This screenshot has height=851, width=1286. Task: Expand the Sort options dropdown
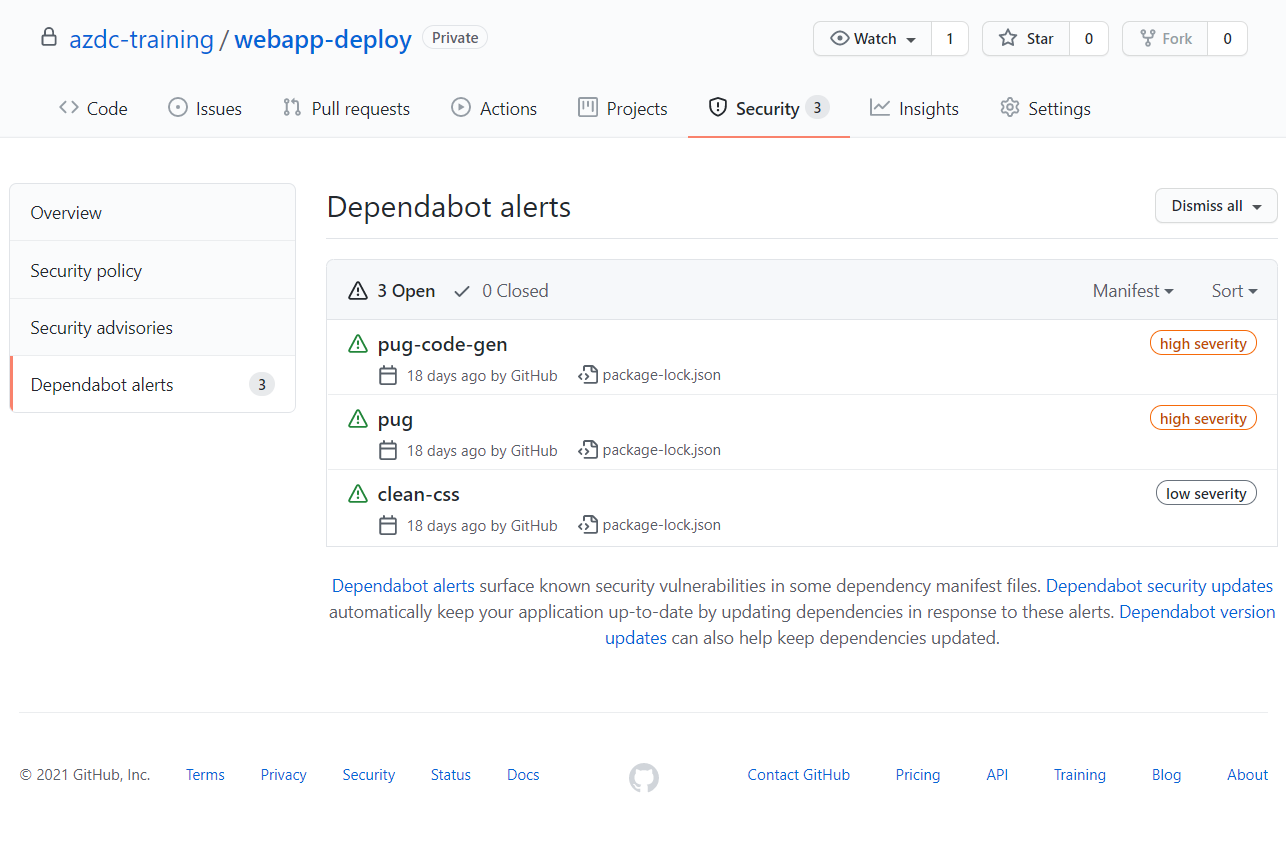click(1233, 290)
